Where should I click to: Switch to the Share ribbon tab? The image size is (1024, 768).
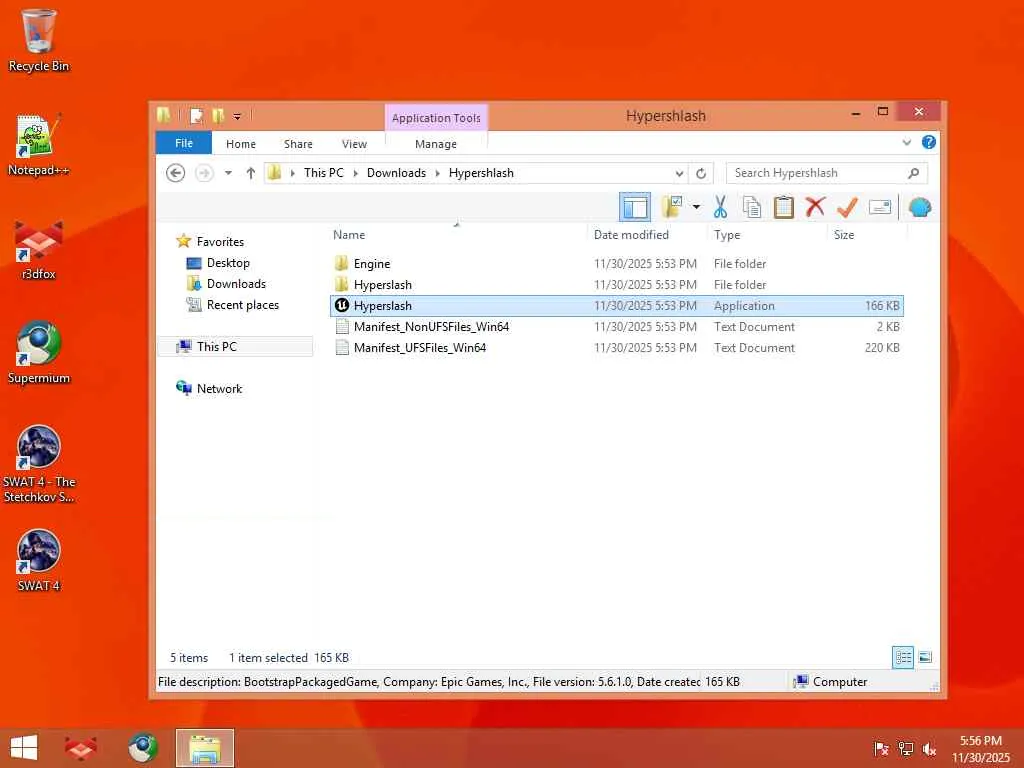click(298, 144)
